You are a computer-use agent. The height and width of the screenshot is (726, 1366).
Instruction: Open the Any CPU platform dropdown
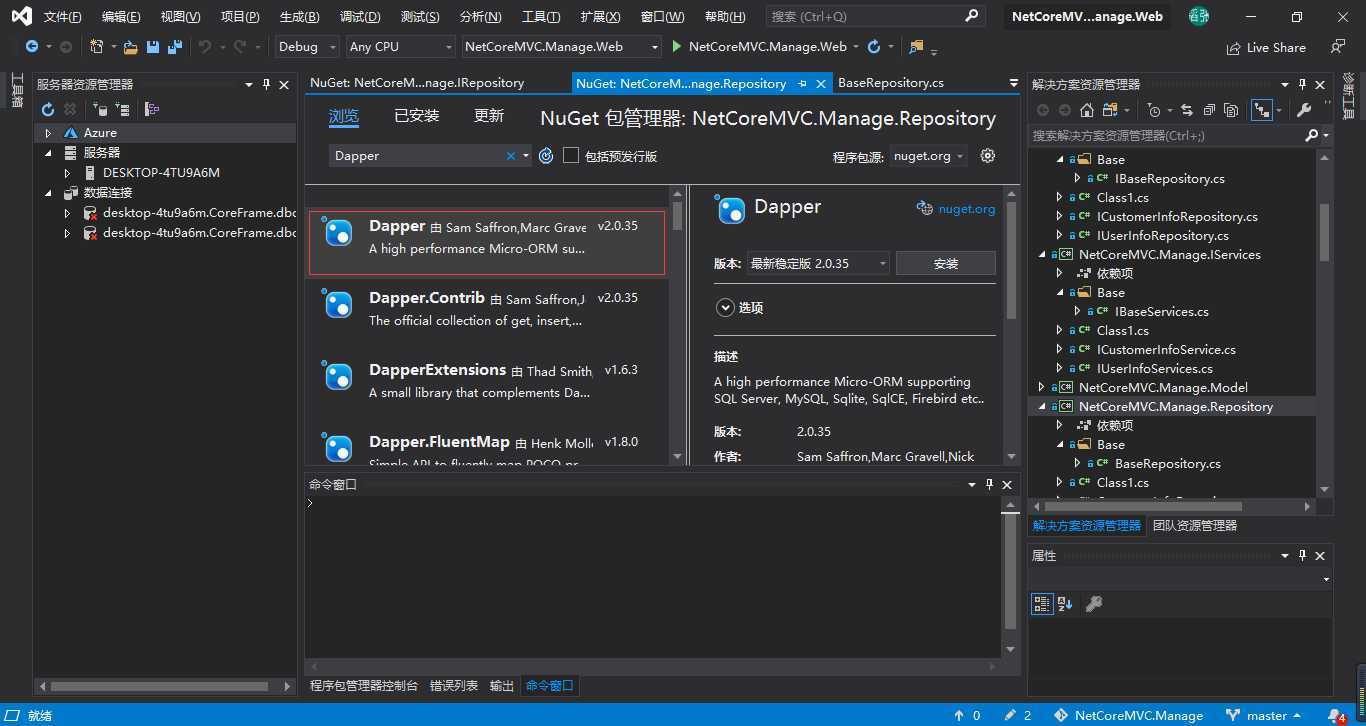click(400, 47)
